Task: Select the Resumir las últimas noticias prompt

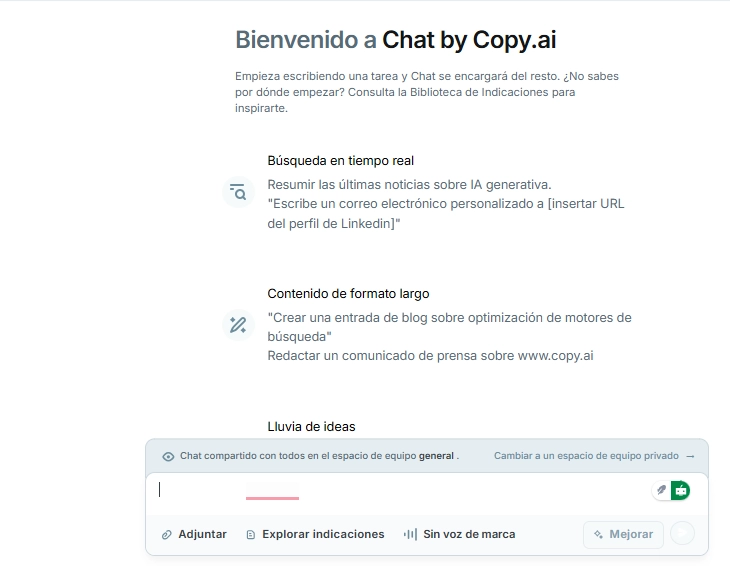Action: (x=409, y=184)
